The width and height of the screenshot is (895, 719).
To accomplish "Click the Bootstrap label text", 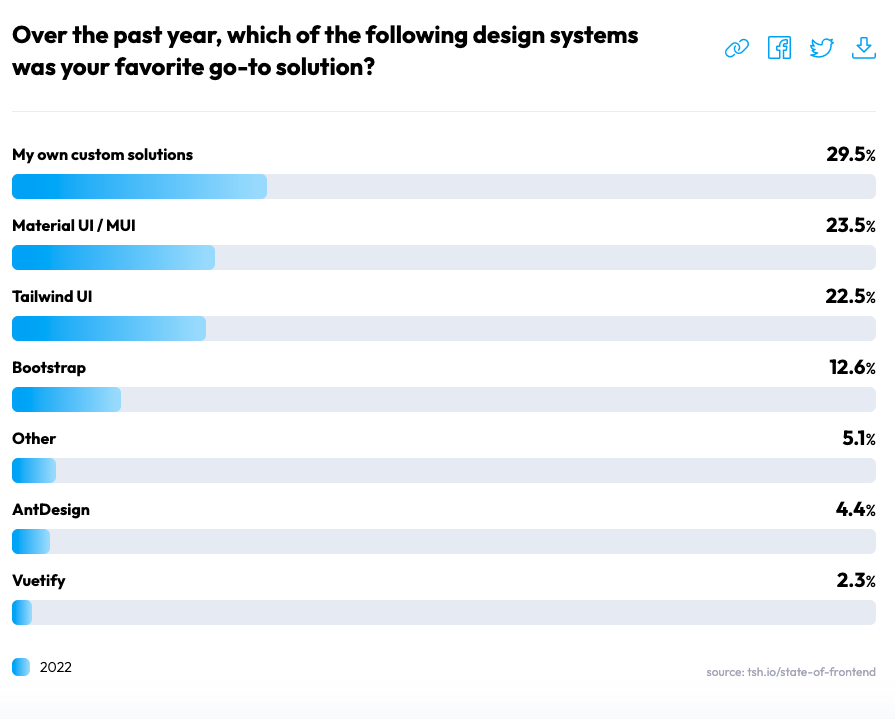I will [x=49, y=367].
